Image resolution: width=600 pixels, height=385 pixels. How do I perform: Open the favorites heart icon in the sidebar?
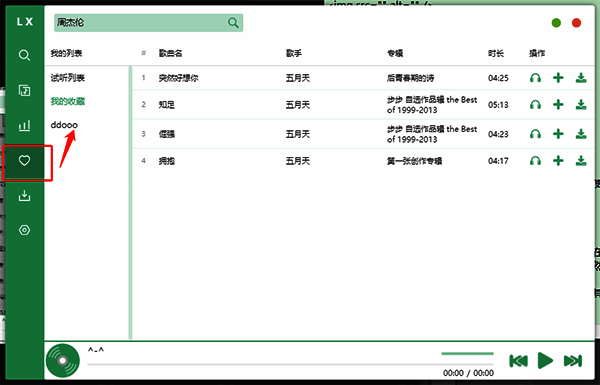(24, 160)
